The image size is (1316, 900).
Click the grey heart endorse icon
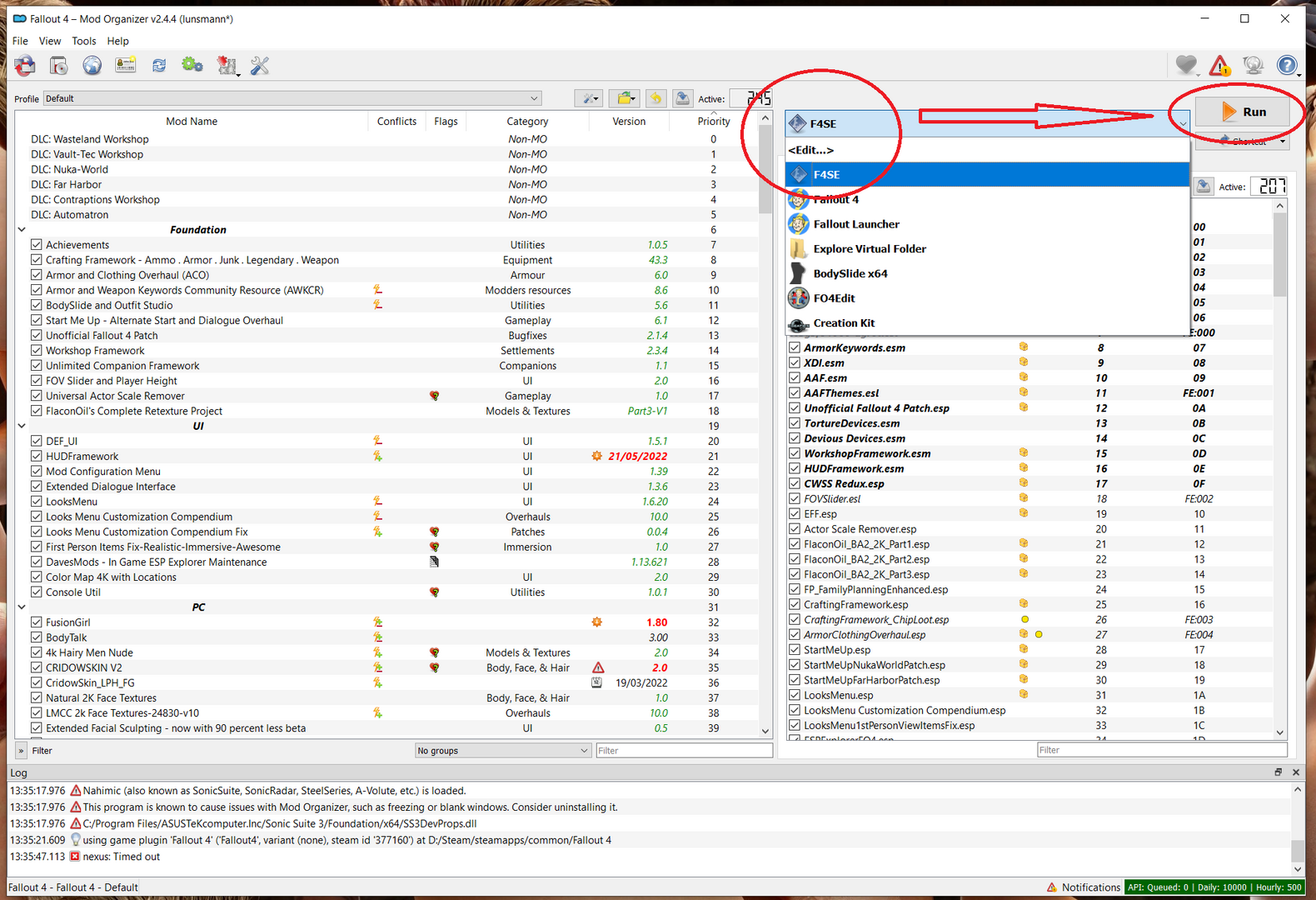[1186, 66]
